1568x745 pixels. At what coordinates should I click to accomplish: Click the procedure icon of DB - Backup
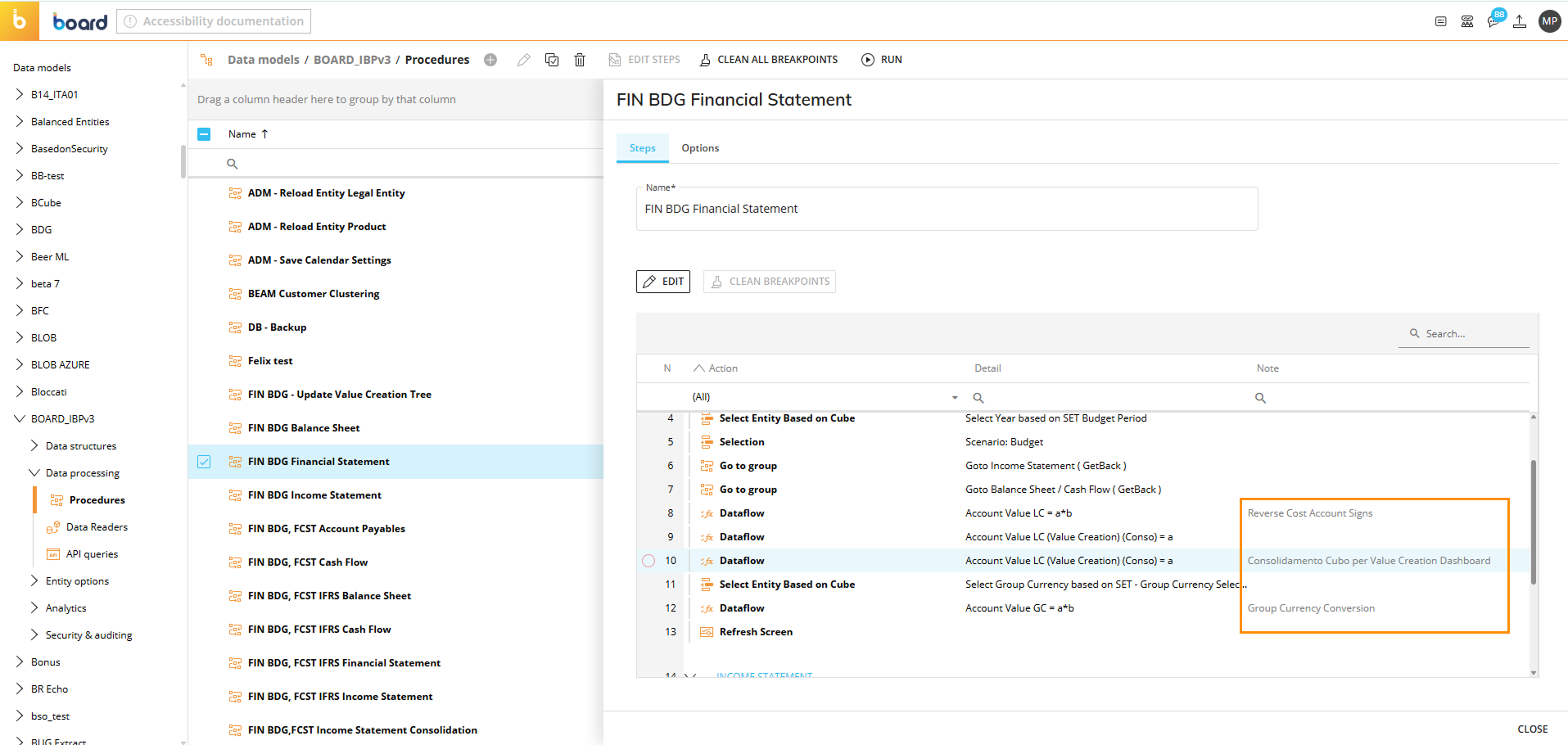click(x=235, y=327)
